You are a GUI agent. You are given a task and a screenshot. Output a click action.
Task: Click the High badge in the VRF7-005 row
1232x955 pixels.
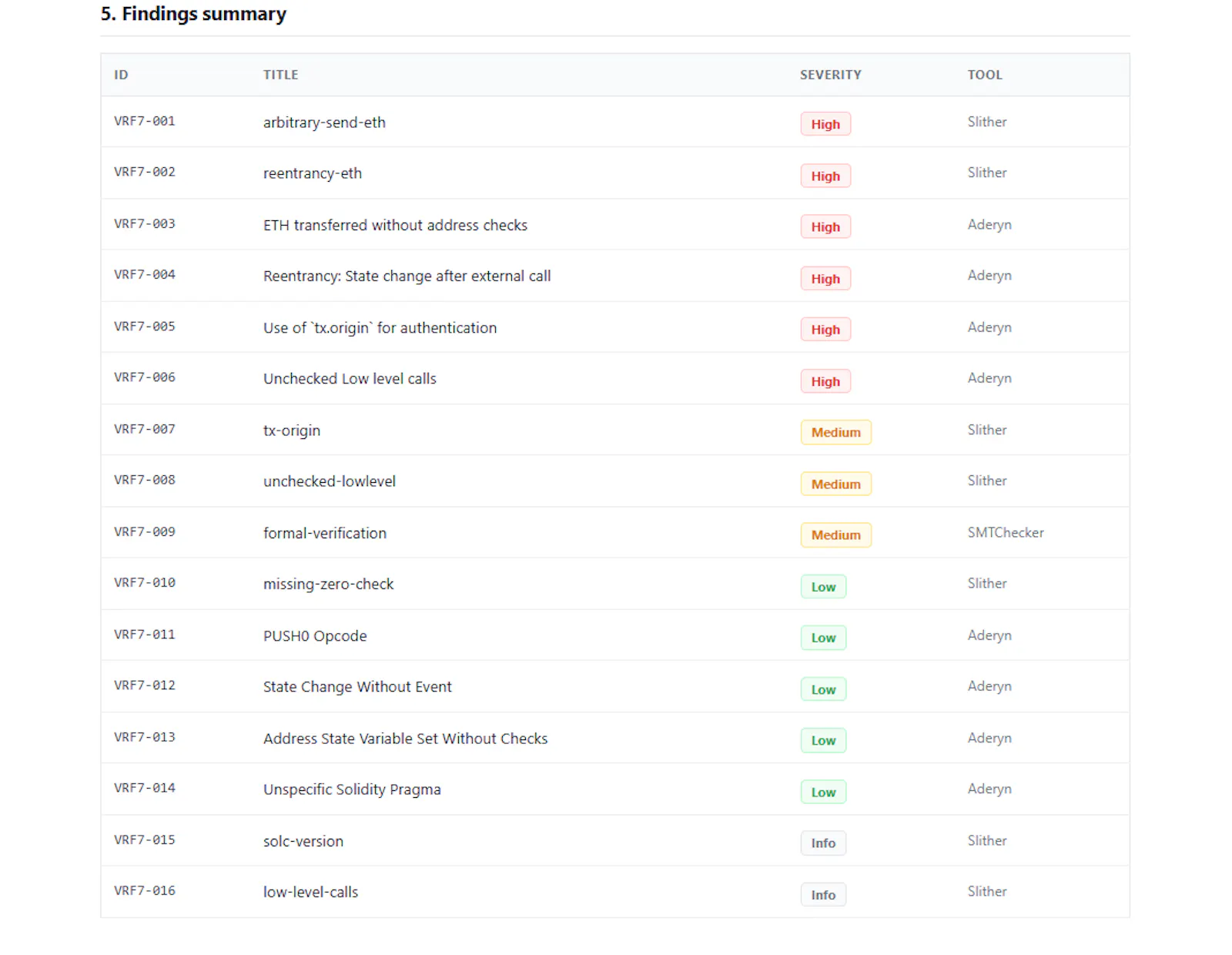(x=825, y=330)
